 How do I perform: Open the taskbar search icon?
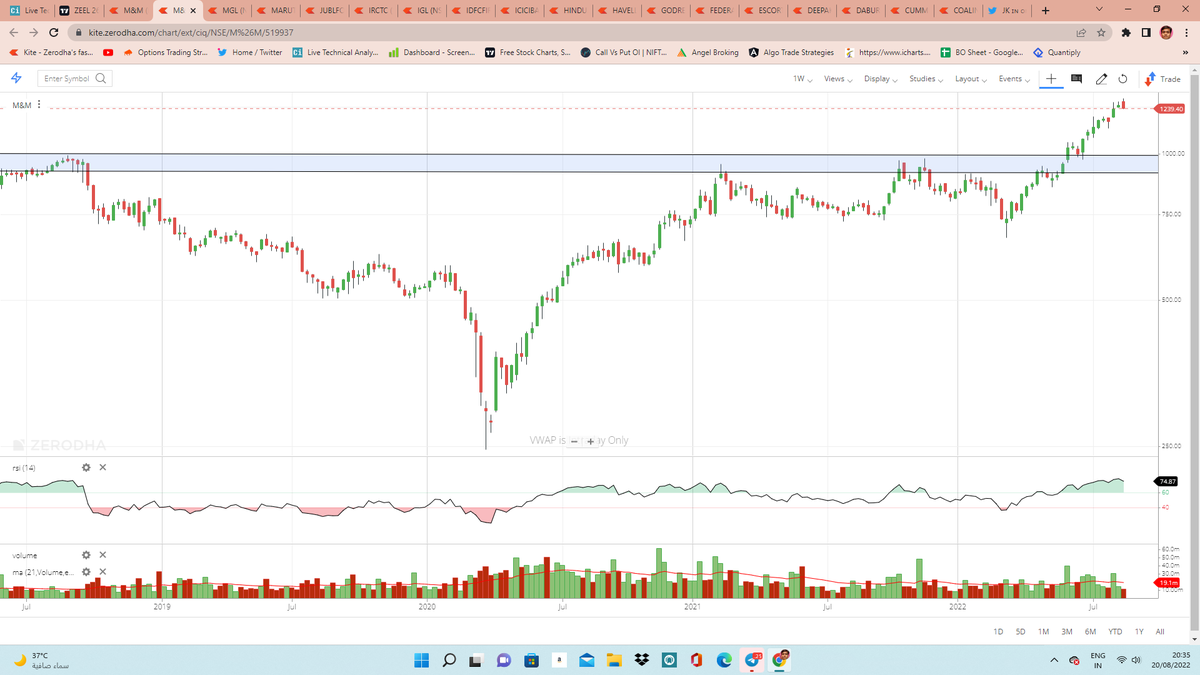pos(449,660)
